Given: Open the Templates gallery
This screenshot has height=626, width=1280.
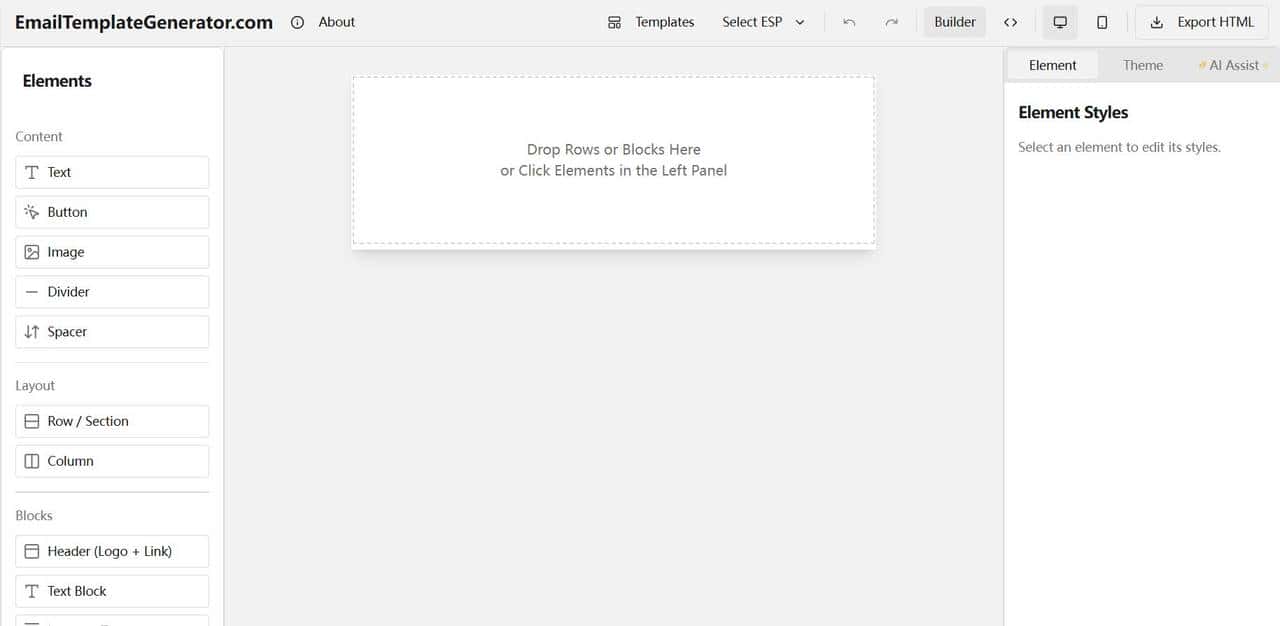Looking at the screenshot, I should pyautogui.click(x=651, y=22).
